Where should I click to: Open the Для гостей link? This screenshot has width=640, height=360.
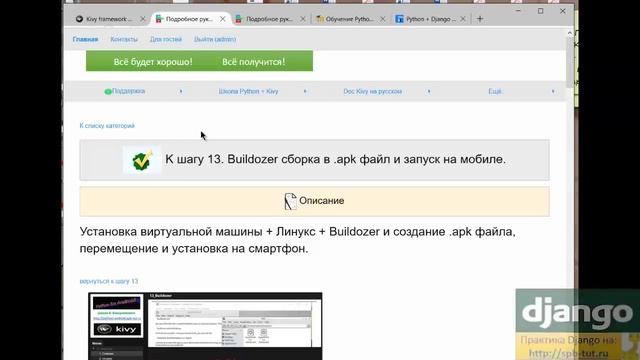point(166,40)
